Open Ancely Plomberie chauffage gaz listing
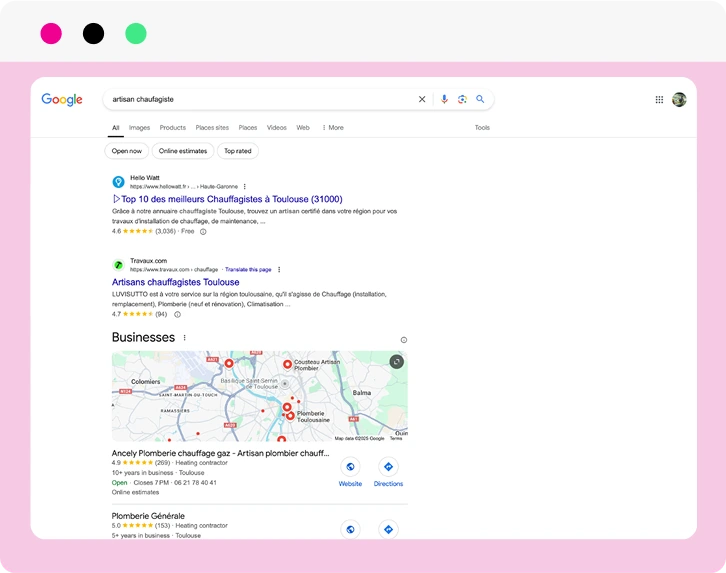The image size is (726, 573). (220, 453)
